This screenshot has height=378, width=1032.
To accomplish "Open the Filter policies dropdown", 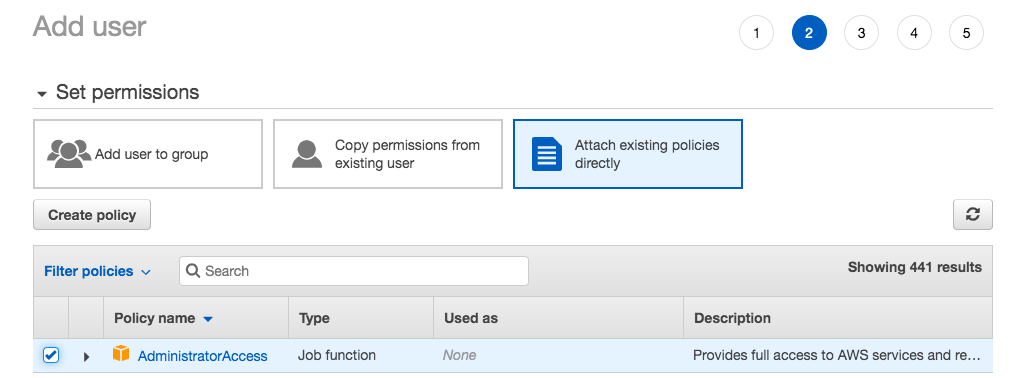I will 97,271.
